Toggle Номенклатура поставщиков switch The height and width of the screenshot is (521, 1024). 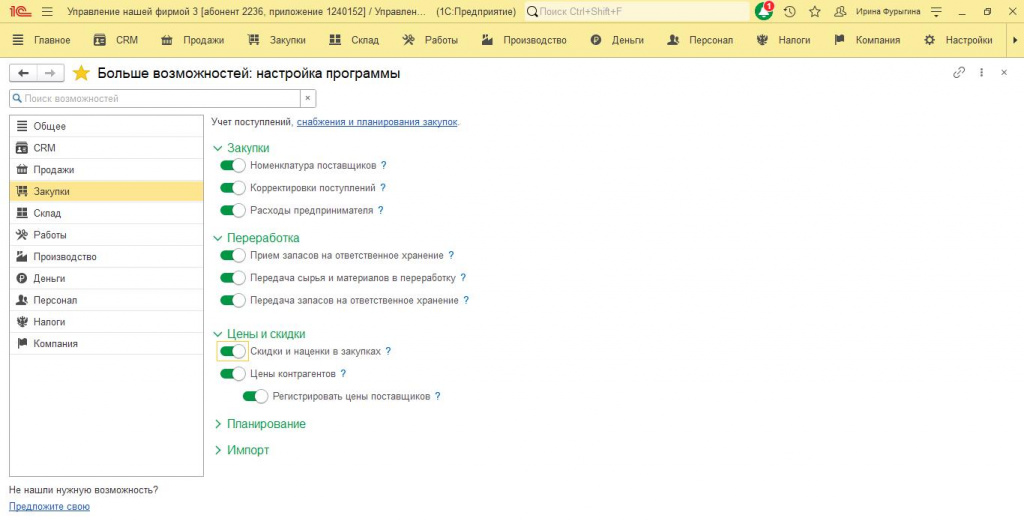click(x=232, y=166)
